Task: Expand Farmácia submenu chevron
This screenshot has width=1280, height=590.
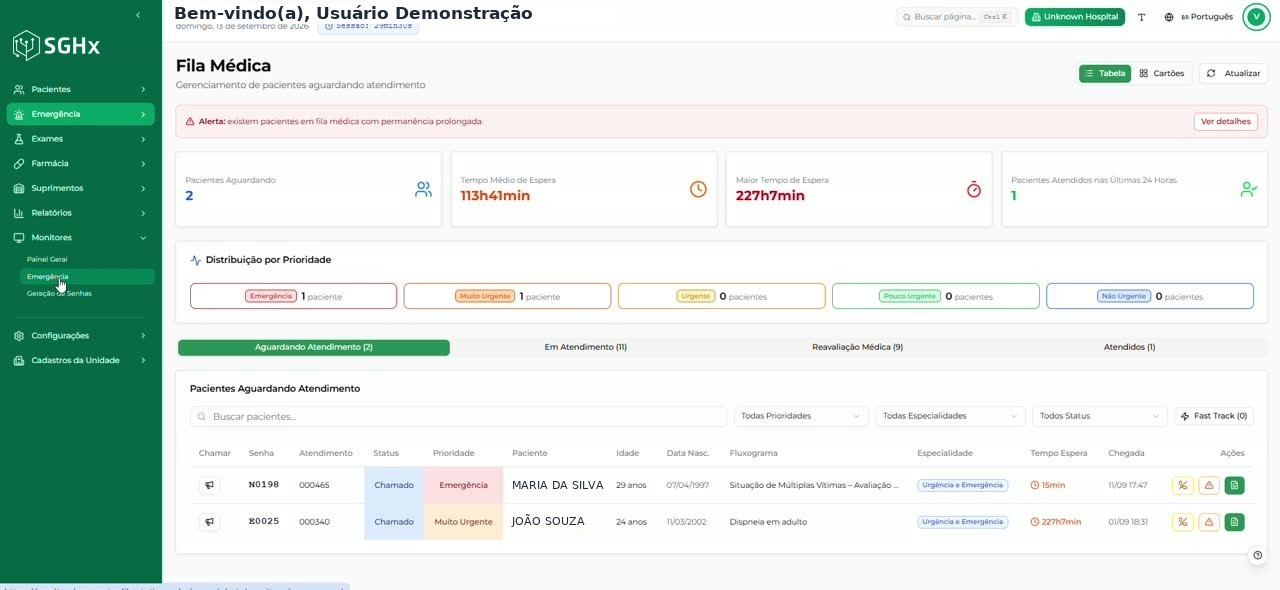Action: [143, 163]
